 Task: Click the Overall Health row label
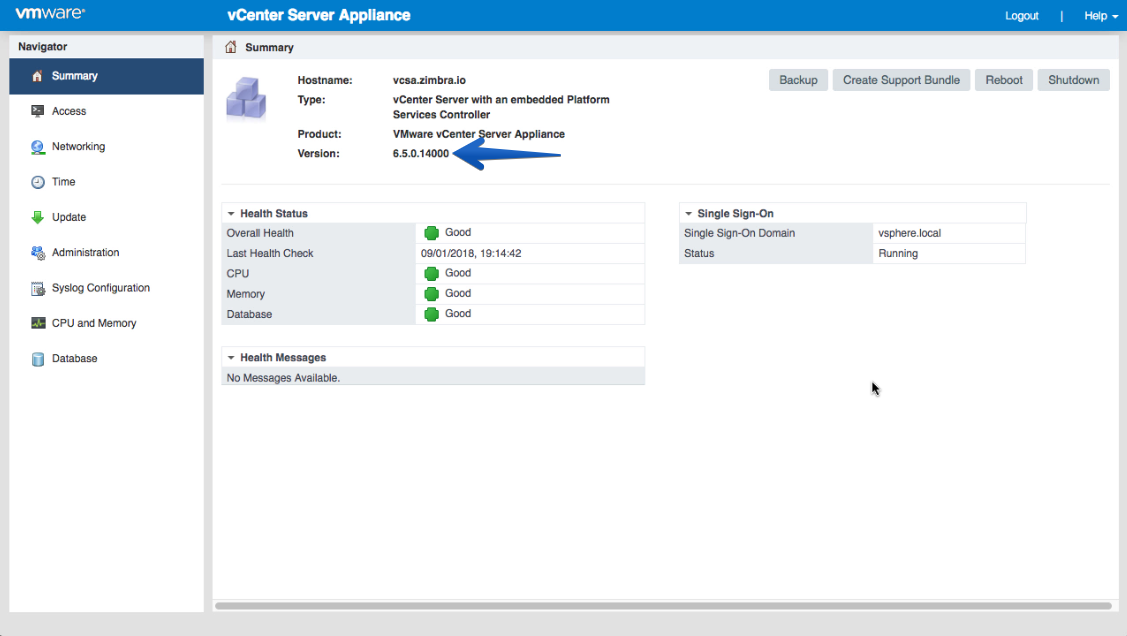pos(259,234)
